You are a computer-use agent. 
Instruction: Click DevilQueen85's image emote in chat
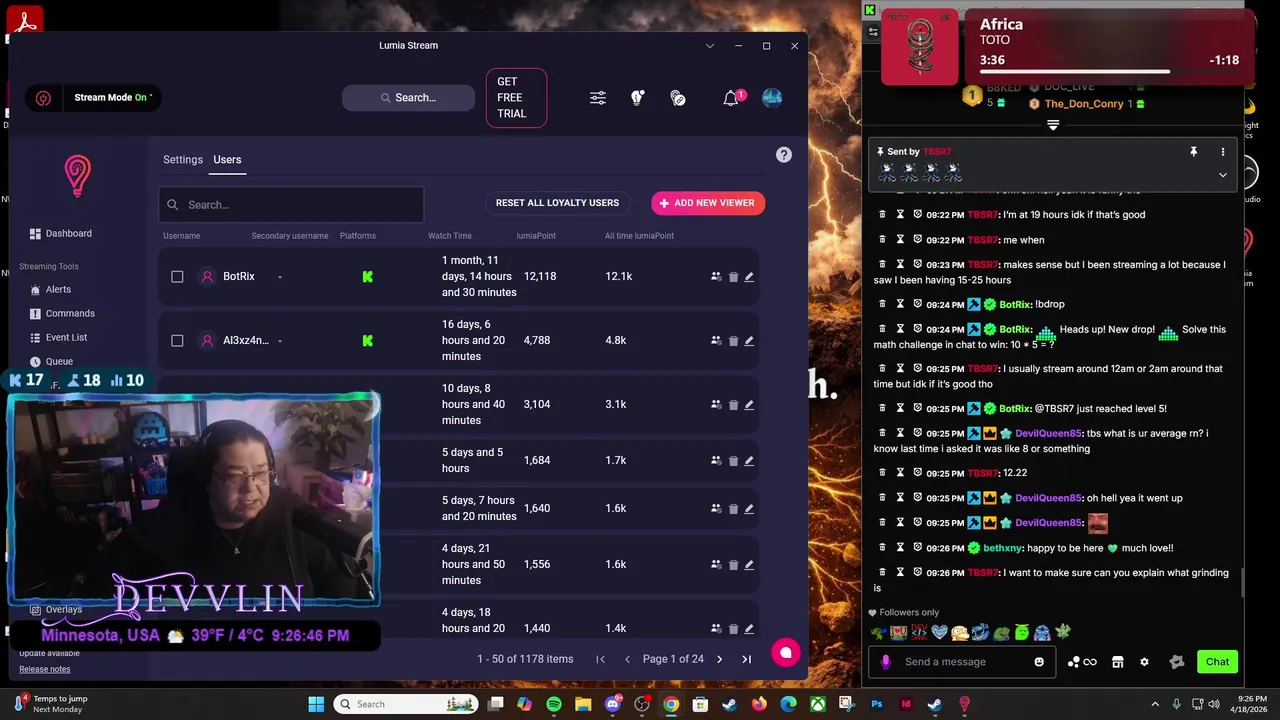[1097, 523]
